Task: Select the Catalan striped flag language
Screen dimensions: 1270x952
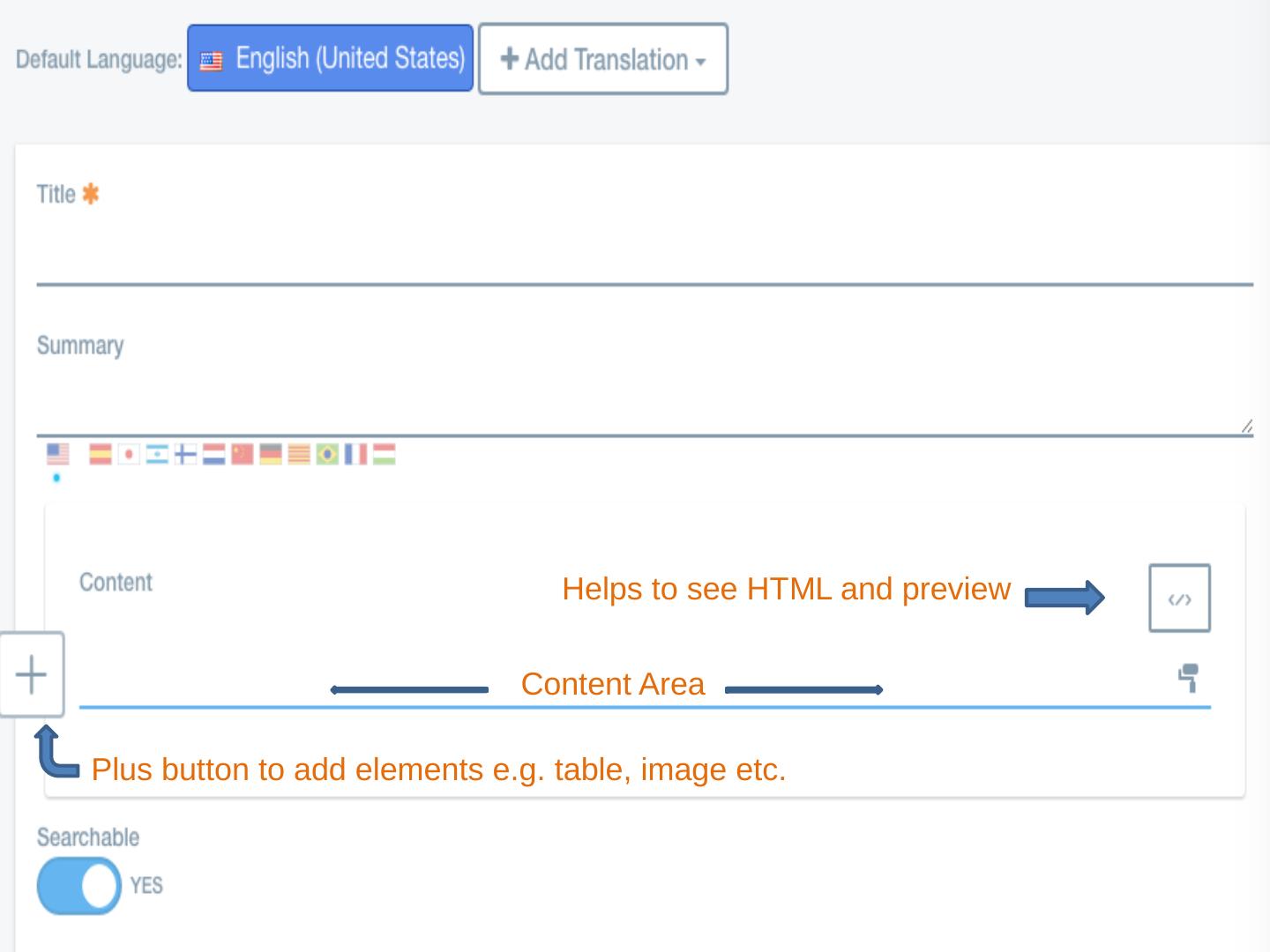Action: (x=299, y=454)
